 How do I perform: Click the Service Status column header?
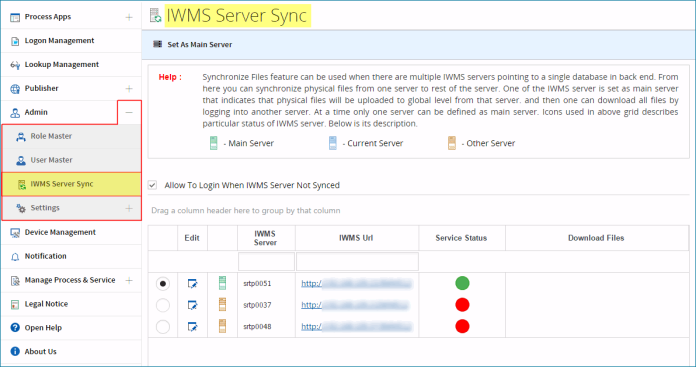462,238
